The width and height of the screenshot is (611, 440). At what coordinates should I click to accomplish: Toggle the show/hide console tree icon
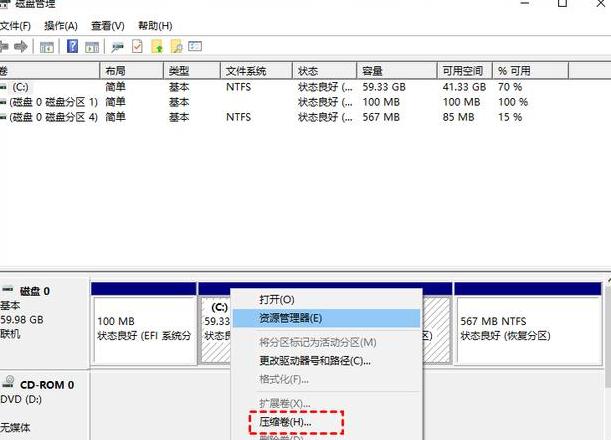coord(47,47)
